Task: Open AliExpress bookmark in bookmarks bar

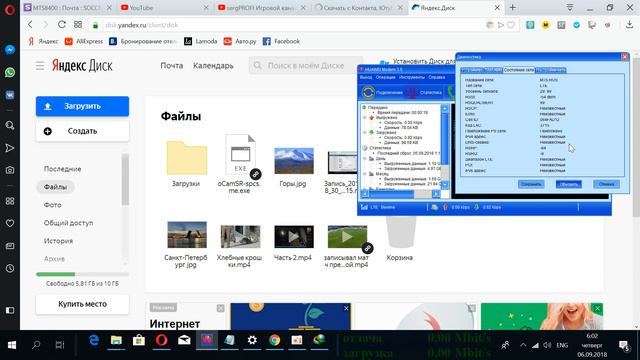Action: [84, 41]
